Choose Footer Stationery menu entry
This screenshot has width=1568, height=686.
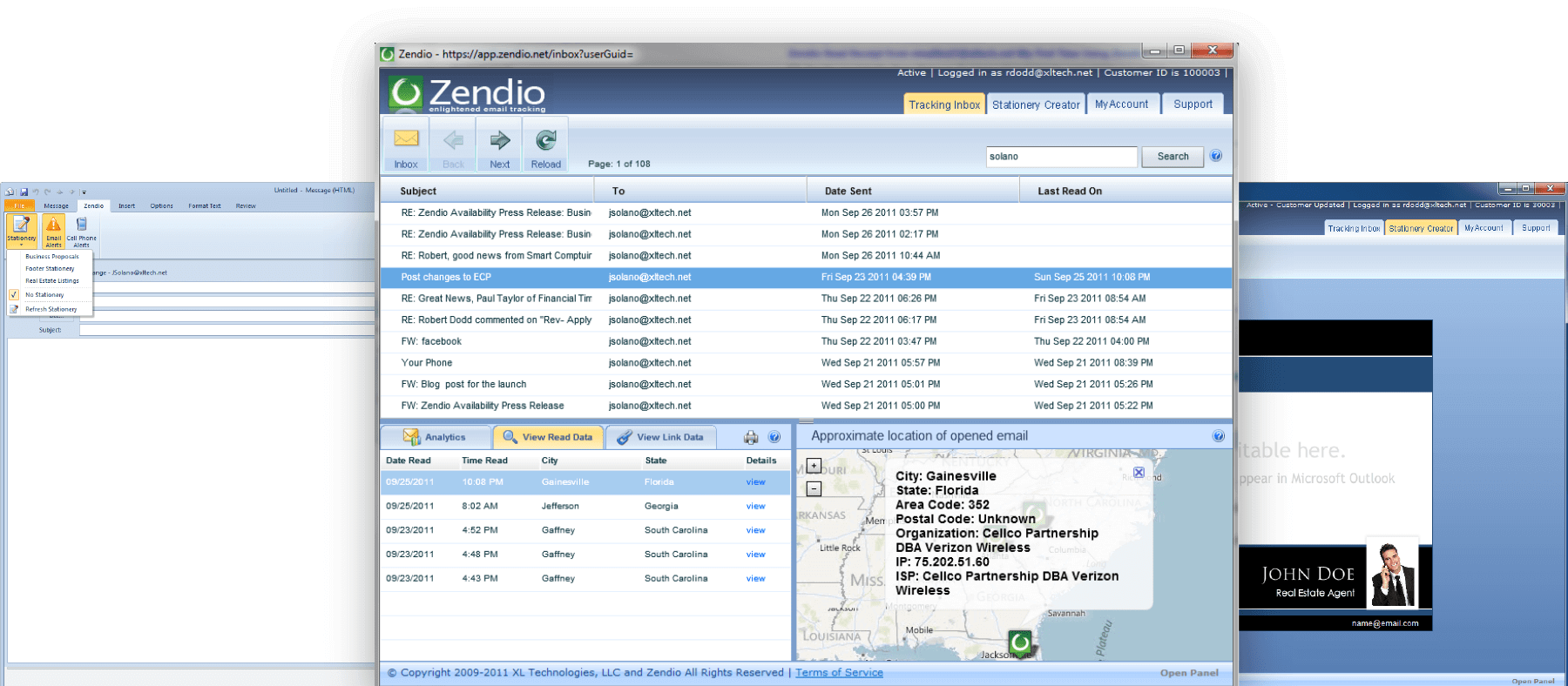(x=51, y=269)
